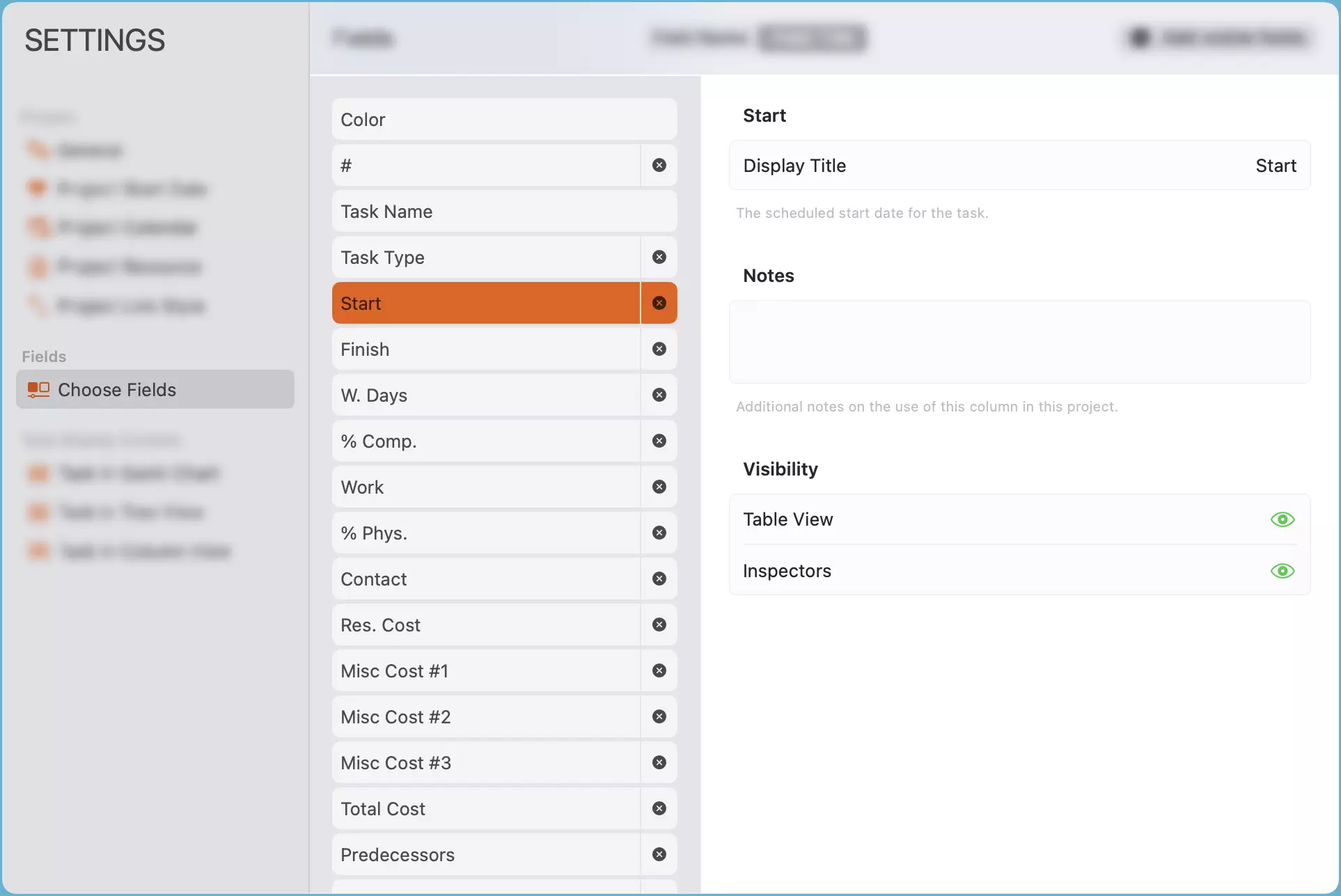
Task: Select the Color field row
Action: pos(504,120)
